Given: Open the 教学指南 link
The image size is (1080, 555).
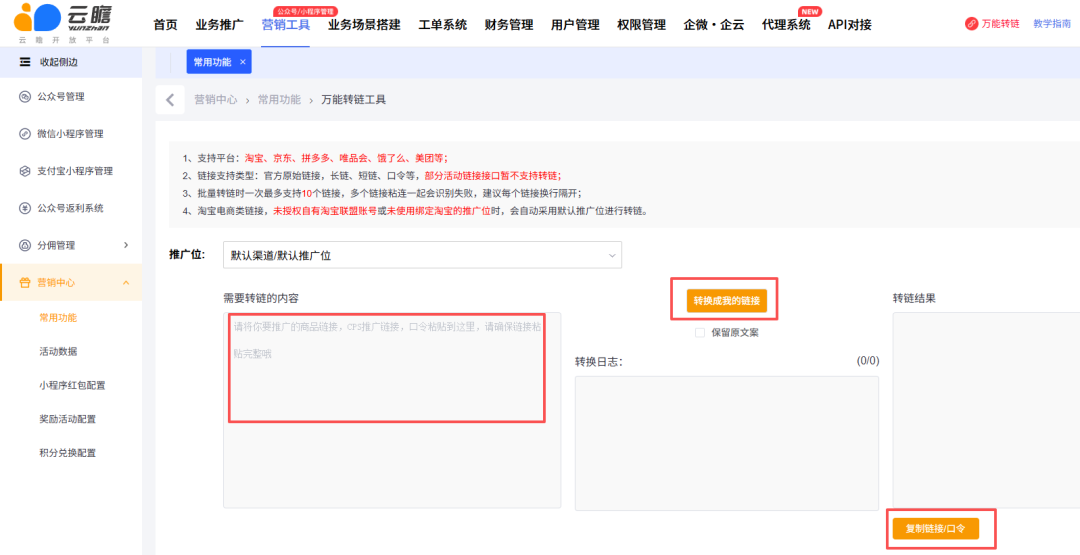Looking at the screenshot, I should pos(1052,23).
